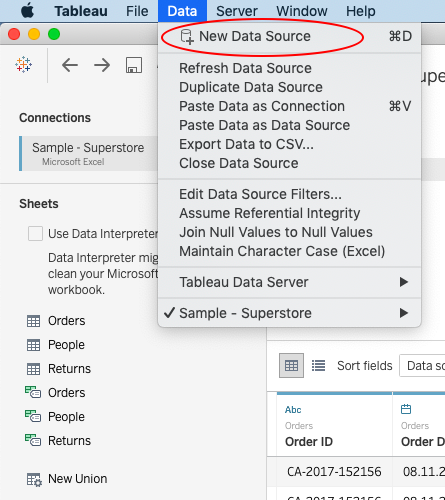
Task: Select the Sample - Superstore connection
Action: pyautogui.click(x=88, y=153)
